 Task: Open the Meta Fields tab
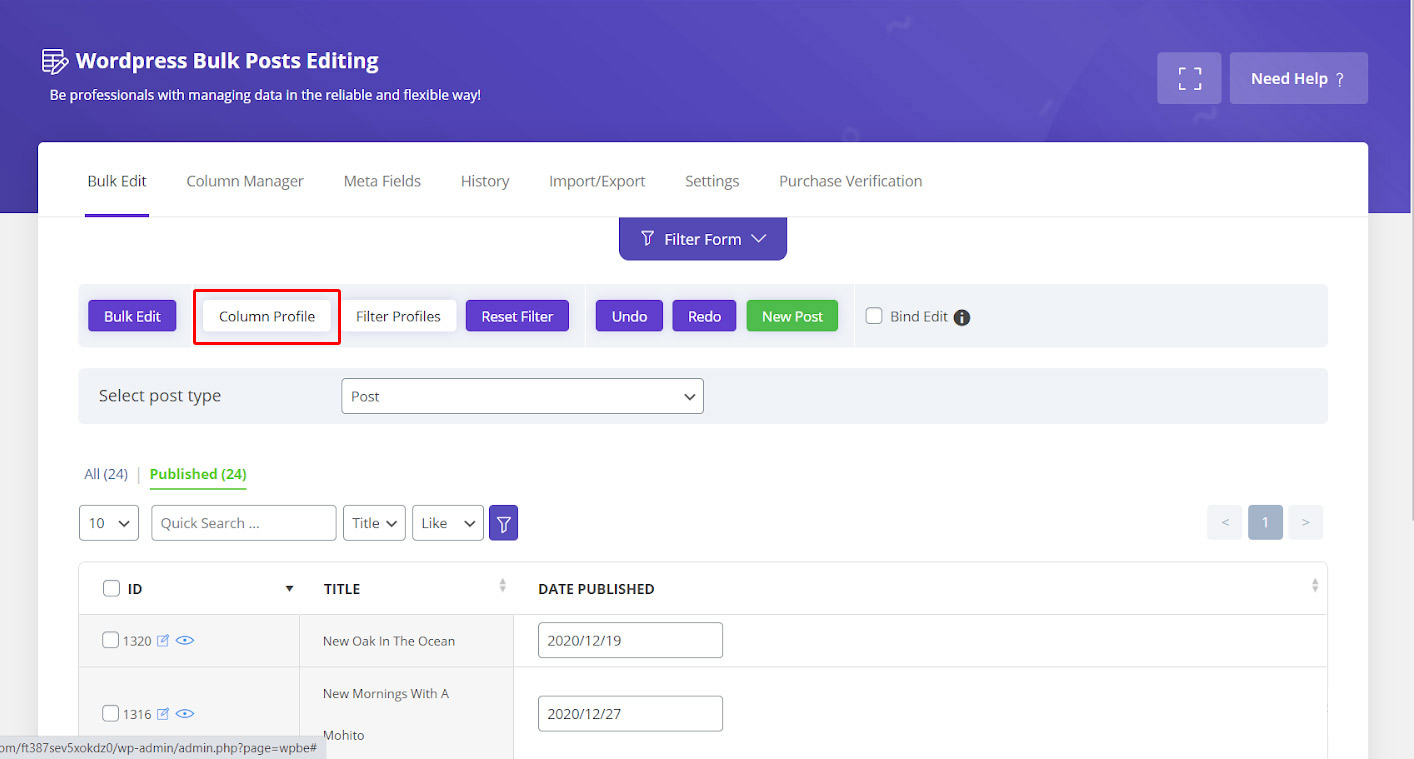coord(382,181)
